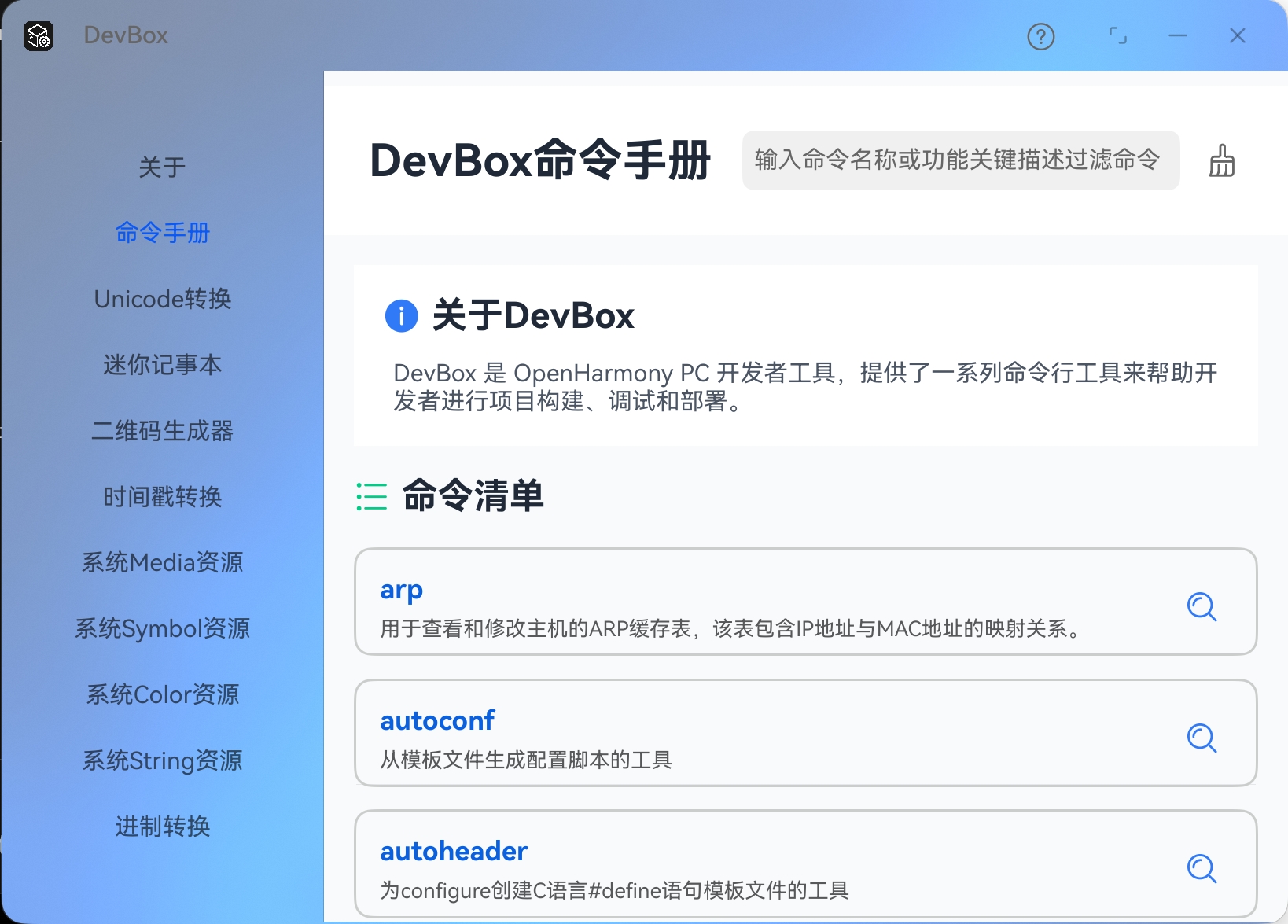The image size is (1288, 924).
Task: Click the autoconf command name link
Action: click(437, 720)
